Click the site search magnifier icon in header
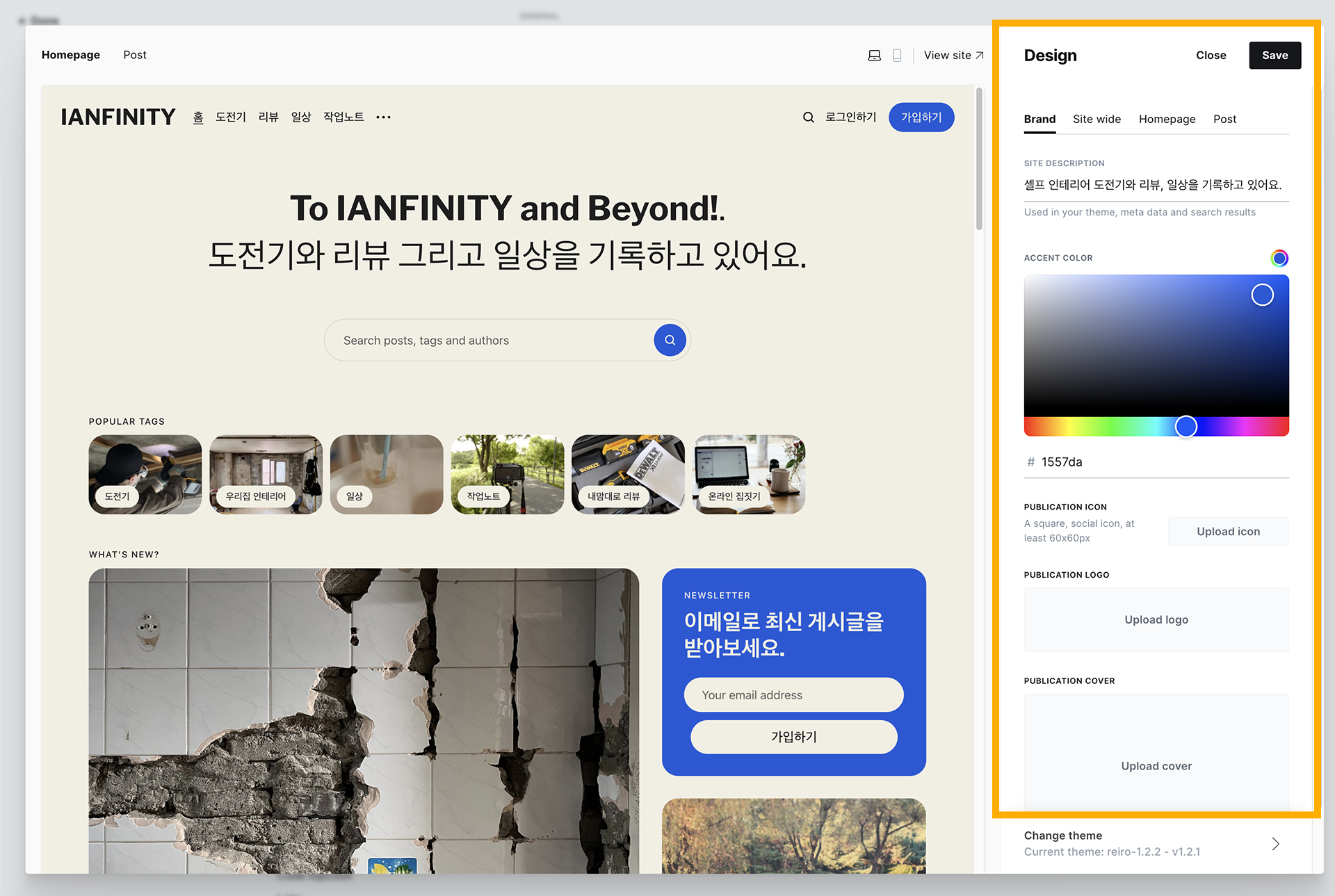The height and width of the screenshot is (896, 1335). [808, 117]
